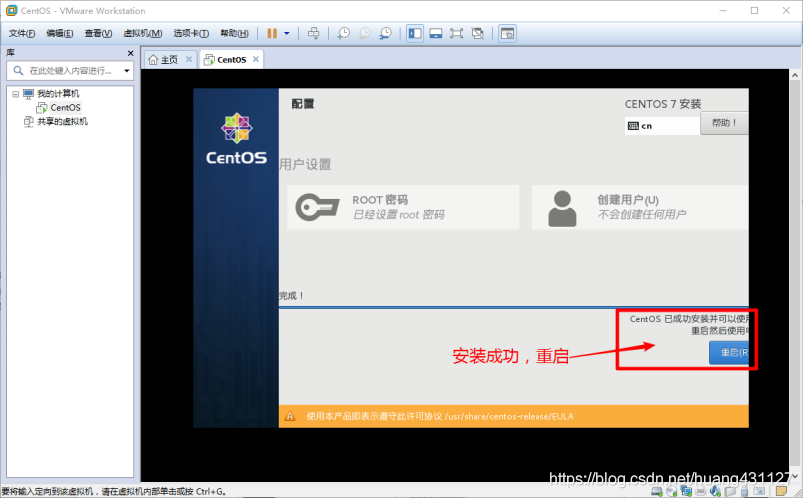Open the message log note icon
The image size is (803, 498).
781,491
